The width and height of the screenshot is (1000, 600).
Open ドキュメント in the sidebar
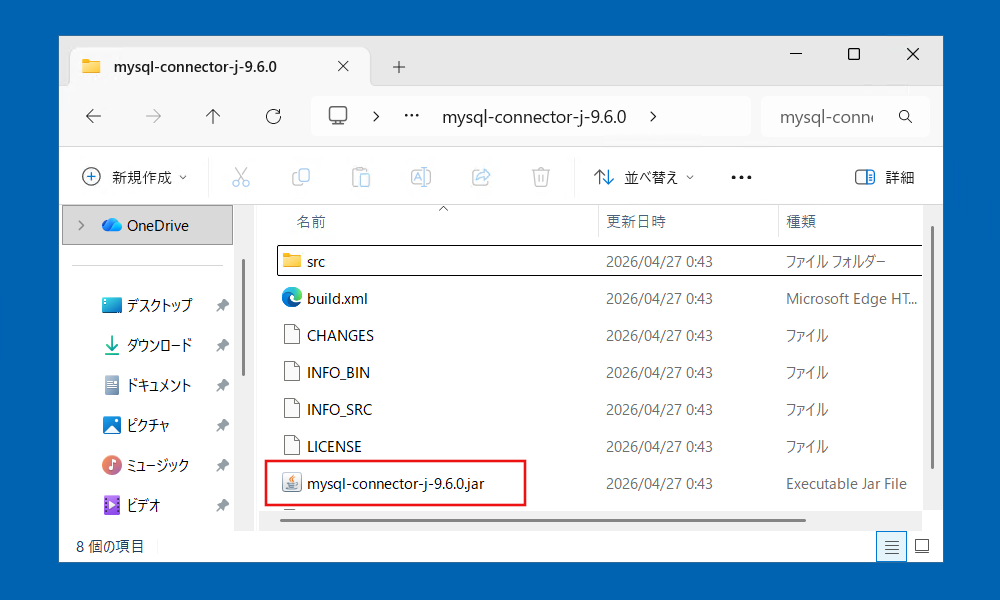point(159,385)
